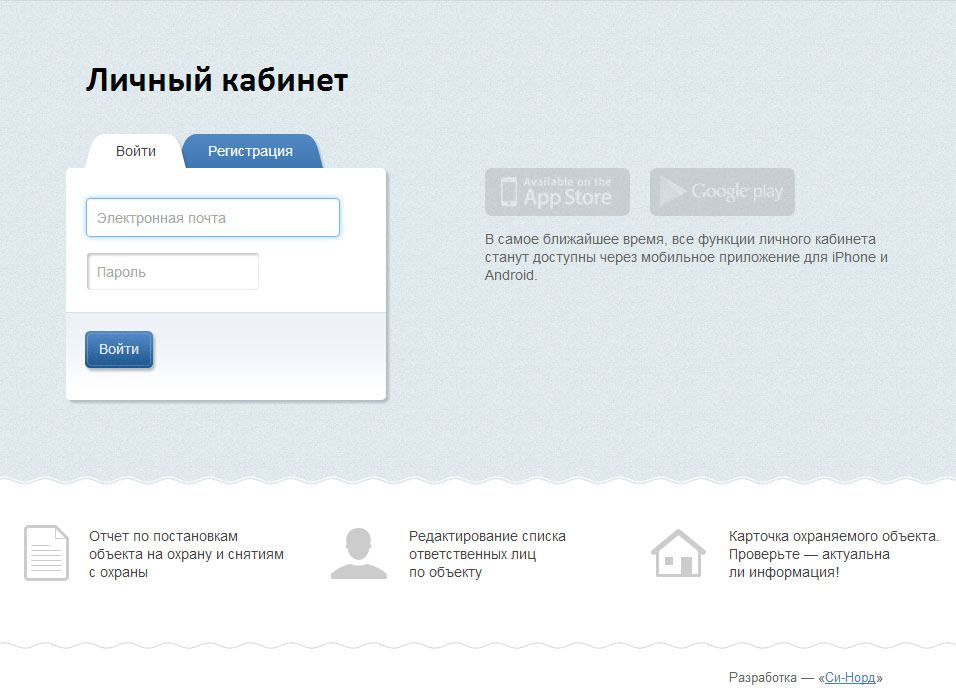Click the Разработка footer label
Viewport: 956px width, 698px height.
[764, 678]
